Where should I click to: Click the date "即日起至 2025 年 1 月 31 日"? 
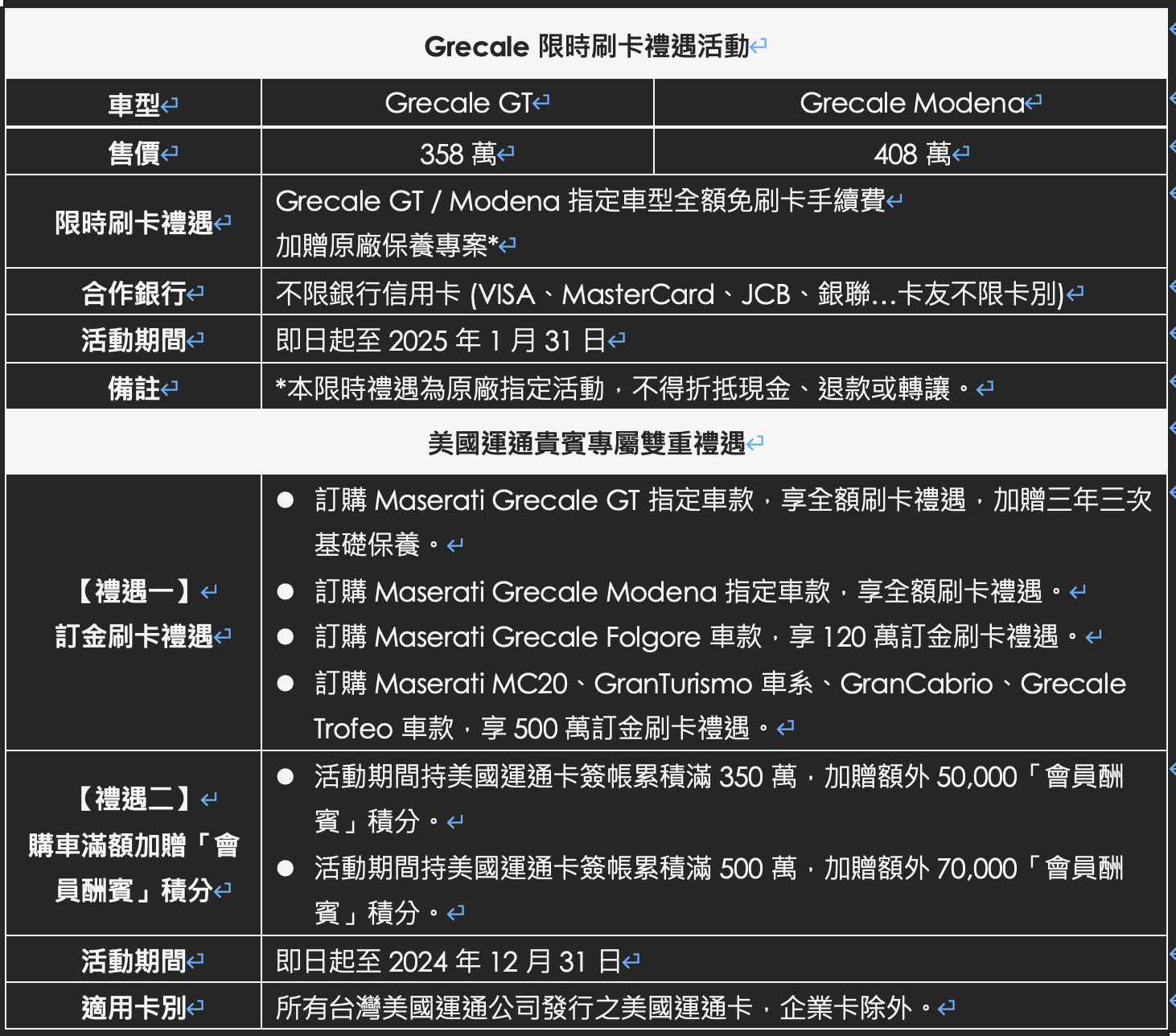pos(441,341)
